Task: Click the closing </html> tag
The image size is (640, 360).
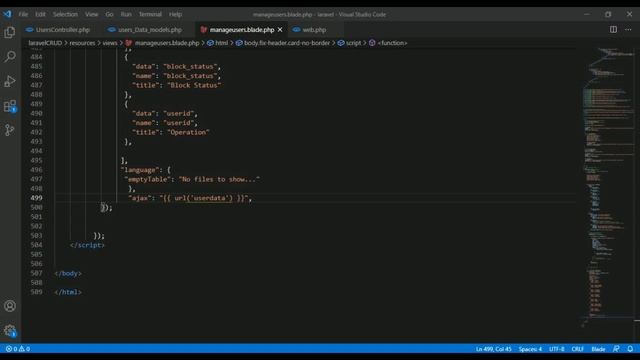Action: (68, 292)
